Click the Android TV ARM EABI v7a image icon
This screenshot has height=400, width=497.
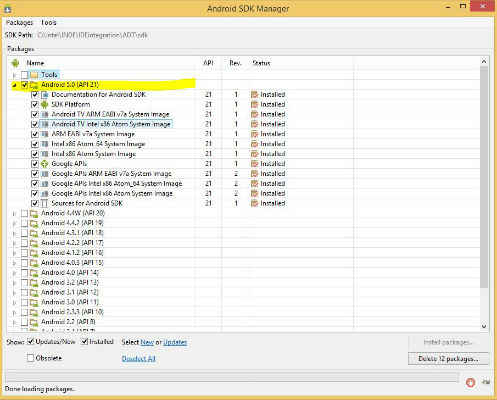click(x=44, y=114)
